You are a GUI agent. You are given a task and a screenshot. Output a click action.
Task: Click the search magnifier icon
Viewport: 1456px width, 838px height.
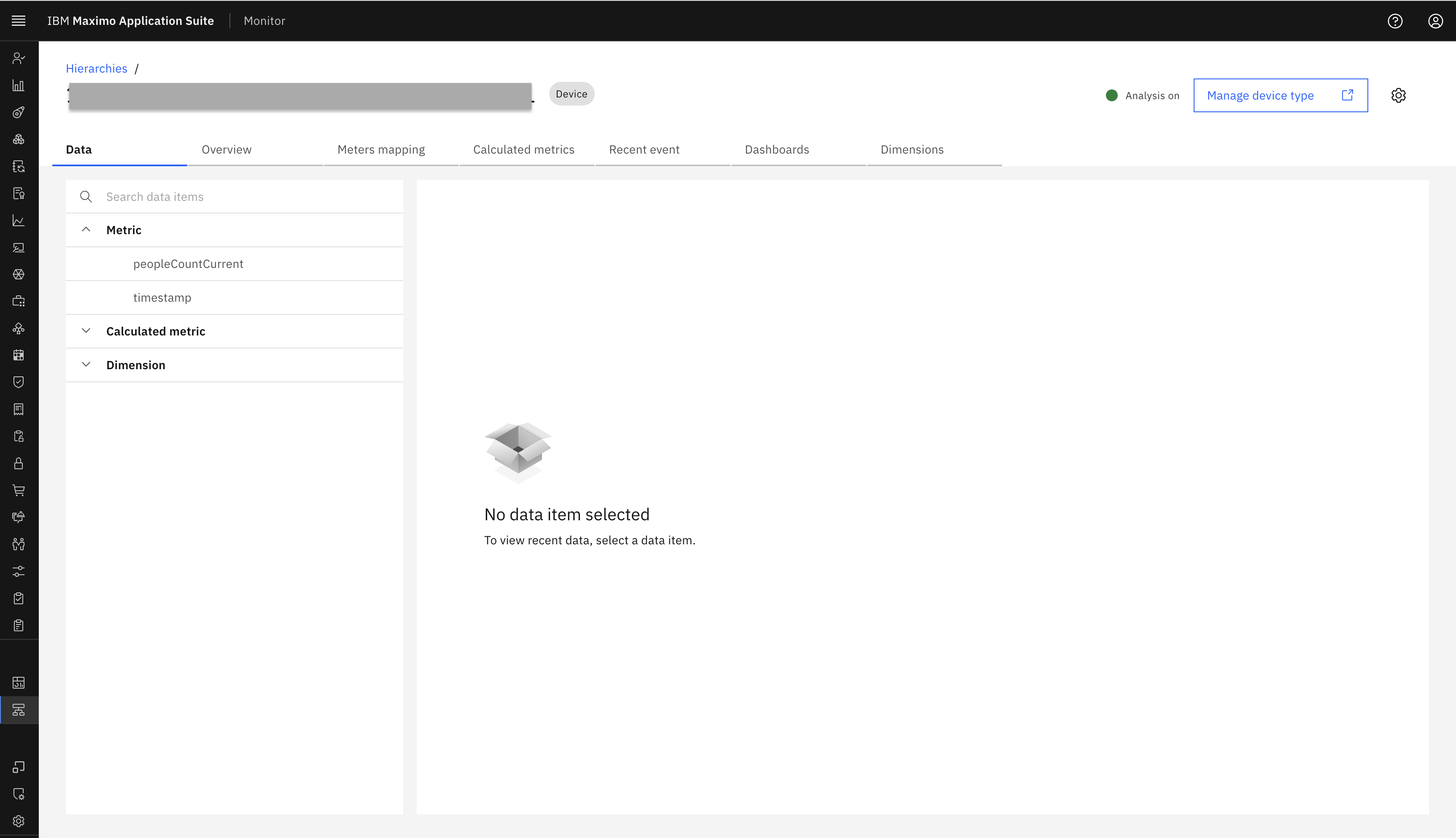[86, 197]
